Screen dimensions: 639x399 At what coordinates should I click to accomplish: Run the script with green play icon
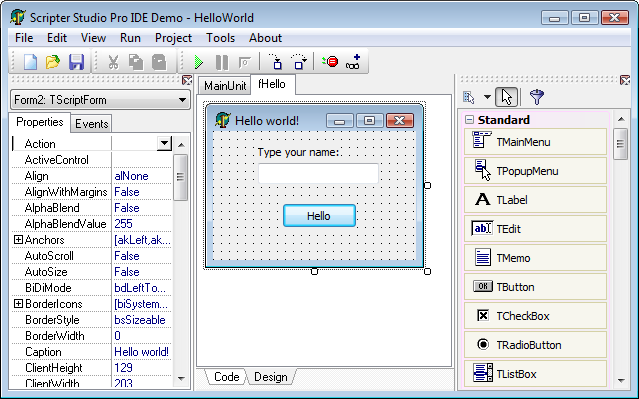tap(198, 62)
